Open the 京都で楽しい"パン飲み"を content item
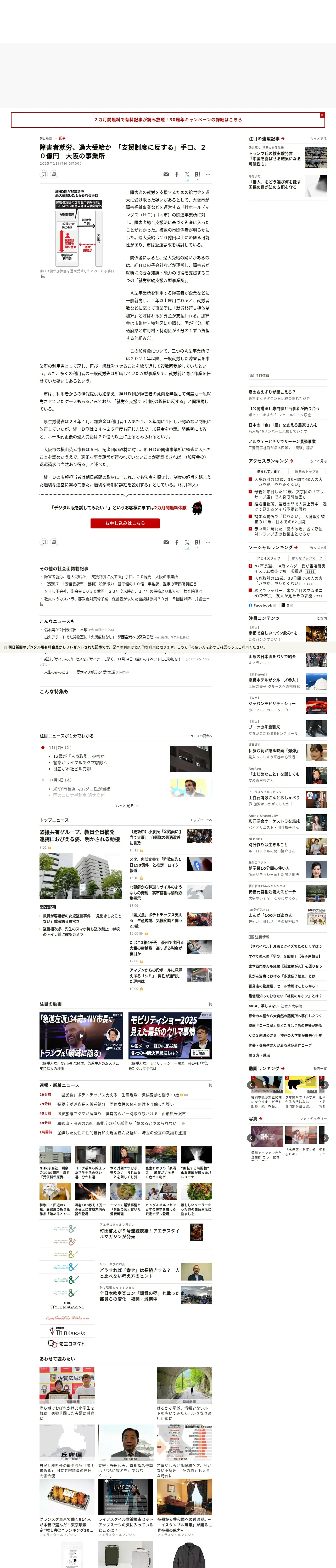The image size is (336, 1568). 273,633
